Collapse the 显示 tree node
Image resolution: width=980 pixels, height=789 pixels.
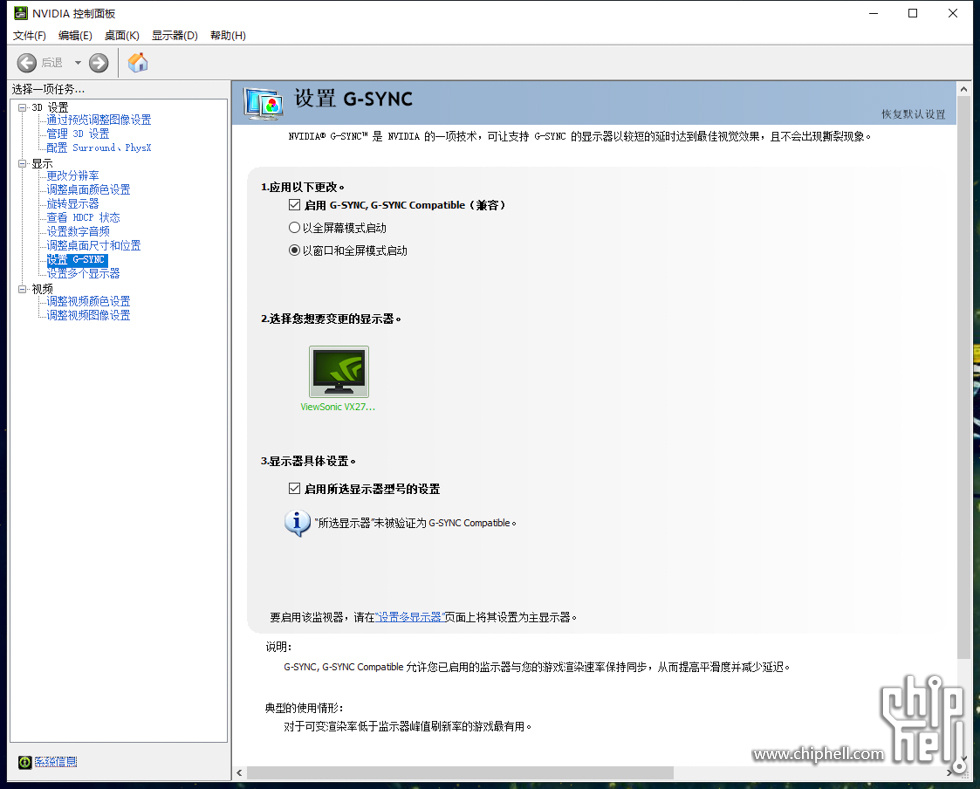pos(22,164)
